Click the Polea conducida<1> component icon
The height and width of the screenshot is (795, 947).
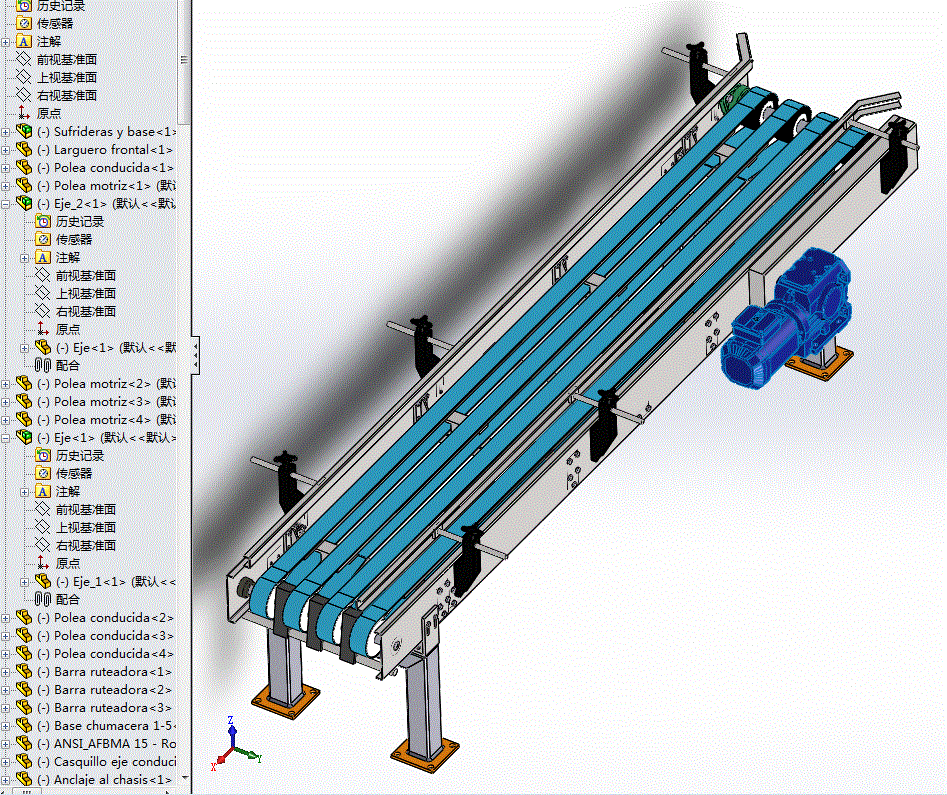click(x=24, y=167)
